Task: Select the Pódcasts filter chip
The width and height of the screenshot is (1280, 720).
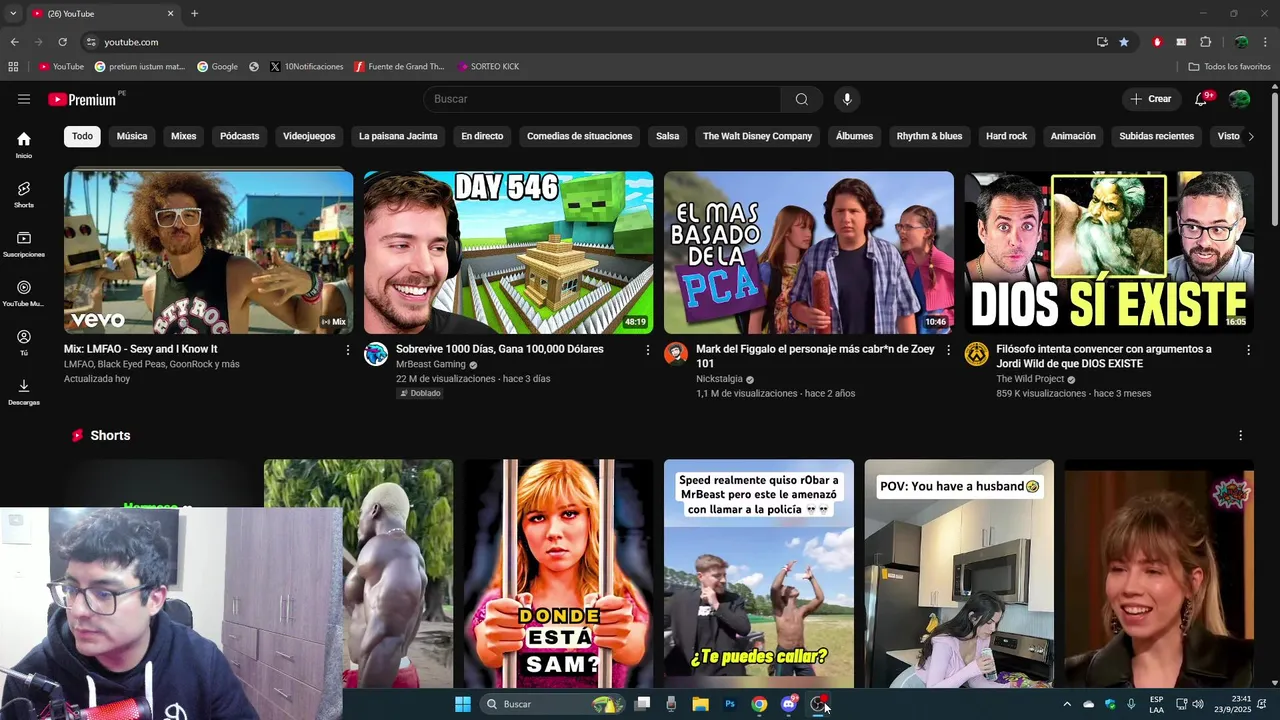Action: [x=239, y=136]
